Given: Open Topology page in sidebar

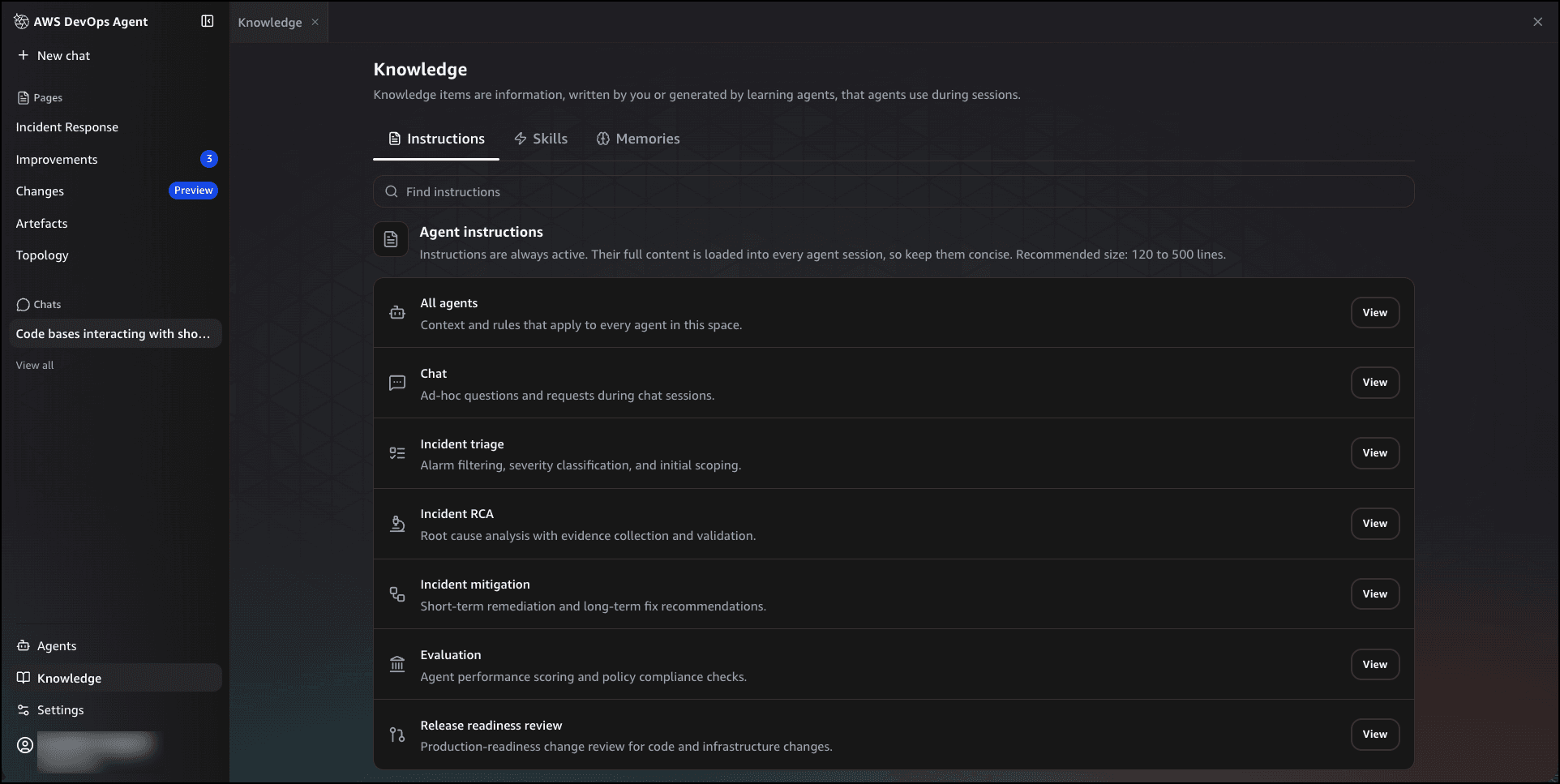Looking at the screenshot, I should click(x=42, y=255).
